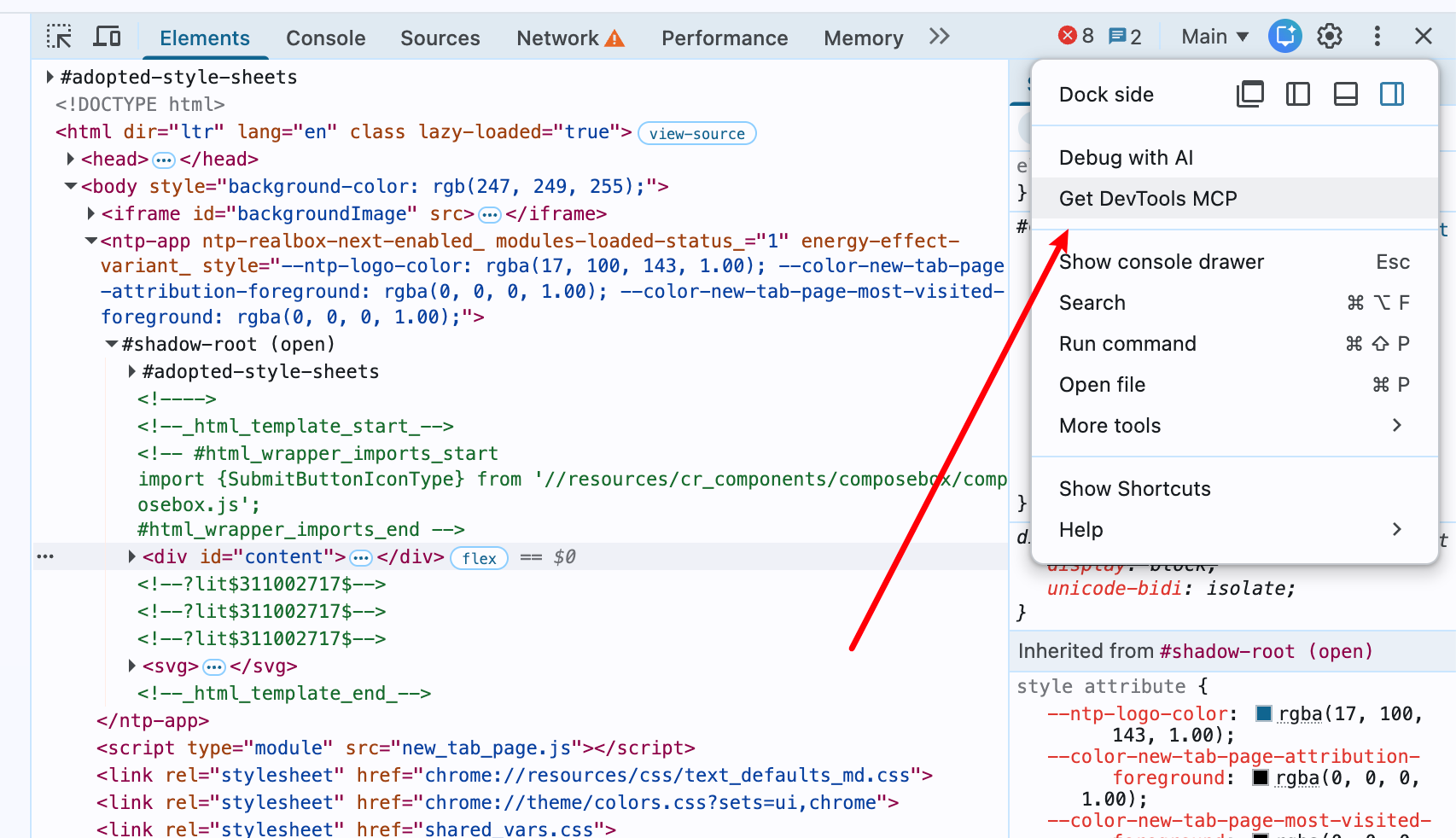The width and height of the screenshot is (1456, 838).
Task: Open the Memory tab
Action: pos(864,38)
